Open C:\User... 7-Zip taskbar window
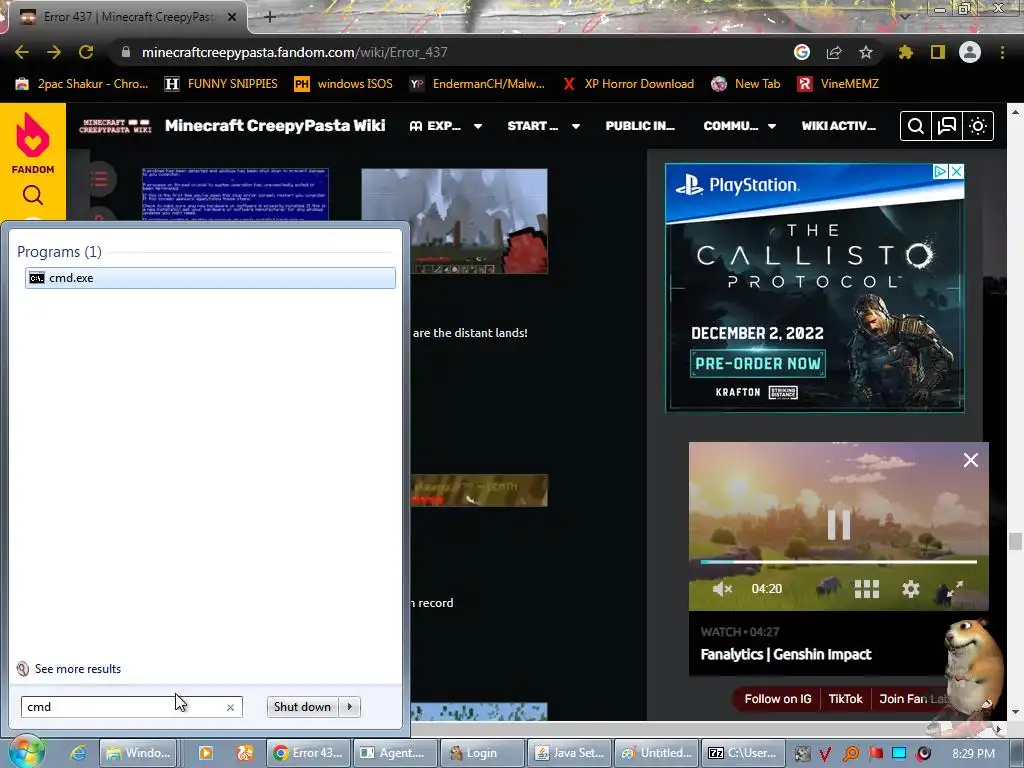This screenshot has height=768, width=1024. click(743, 753)
